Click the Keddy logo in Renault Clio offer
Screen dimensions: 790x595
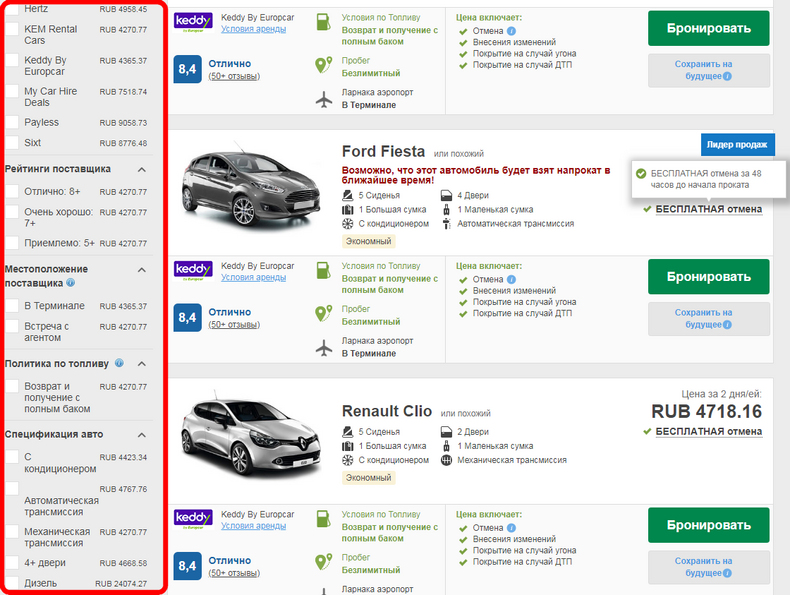193,519
